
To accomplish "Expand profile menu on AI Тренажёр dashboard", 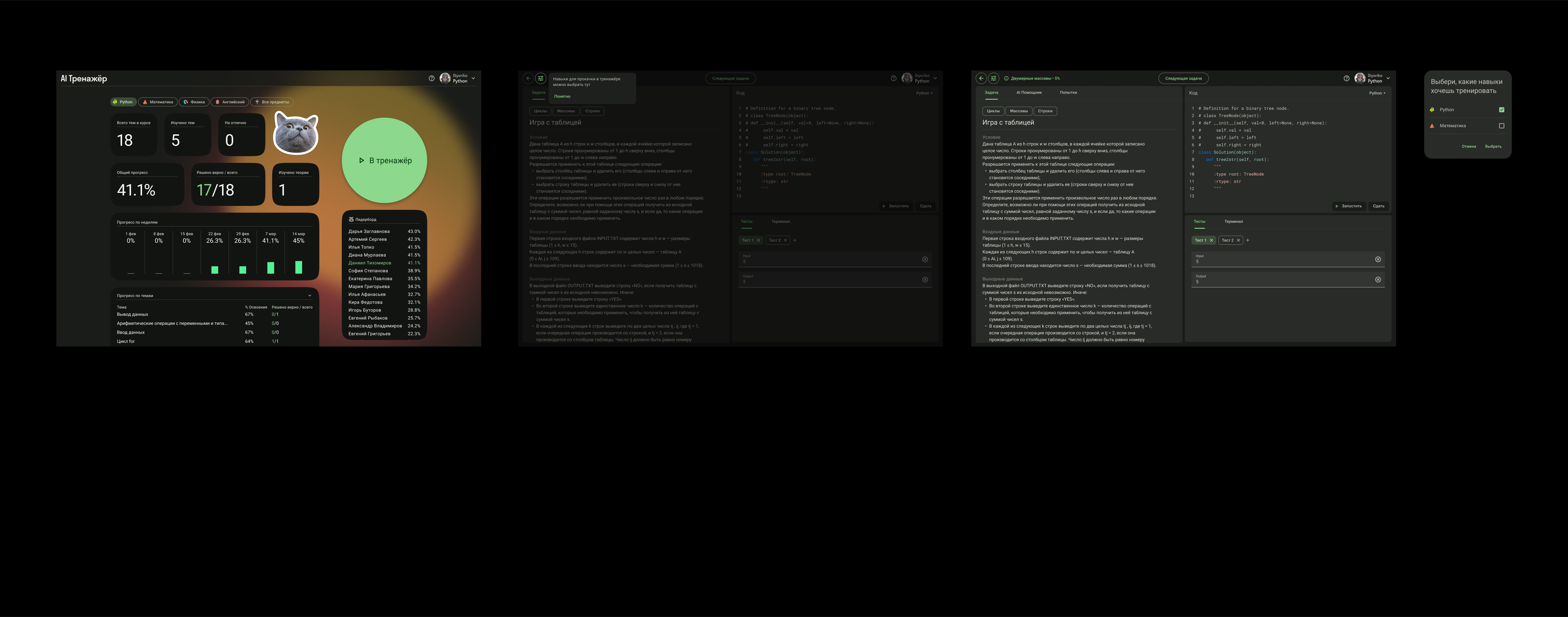I will [473, 78].
